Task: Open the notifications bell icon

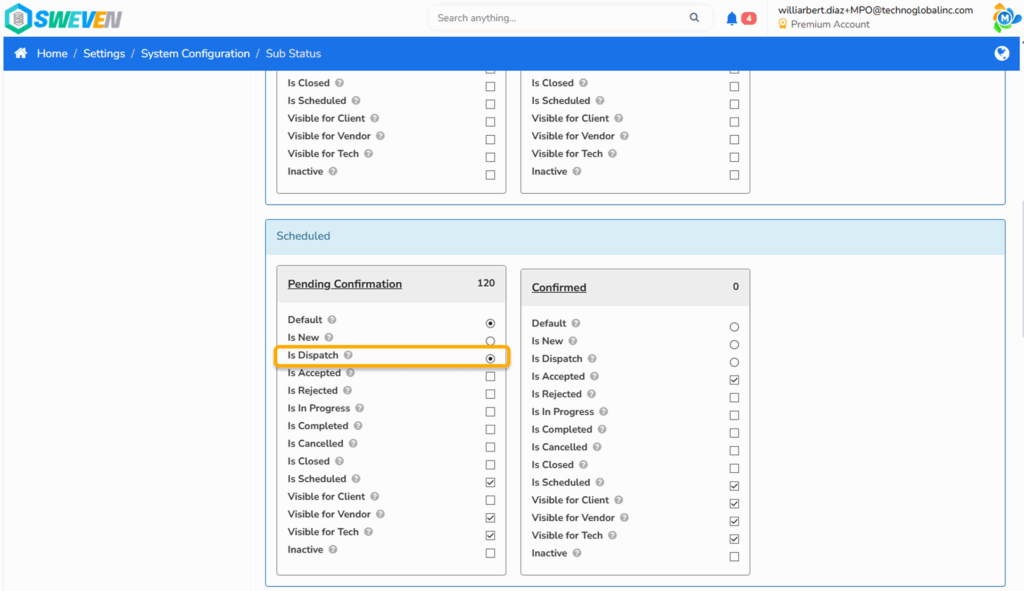Action: point(731,18)
